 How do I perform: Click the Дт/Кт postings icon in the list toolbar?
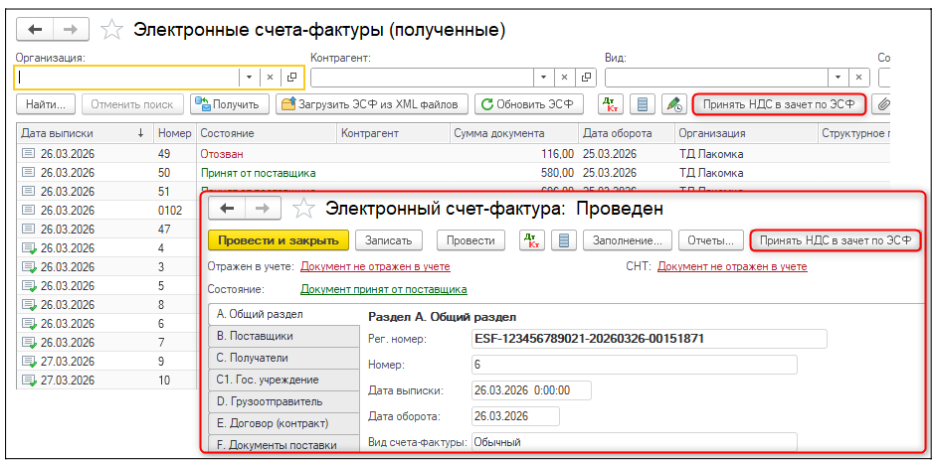(611, 104)
